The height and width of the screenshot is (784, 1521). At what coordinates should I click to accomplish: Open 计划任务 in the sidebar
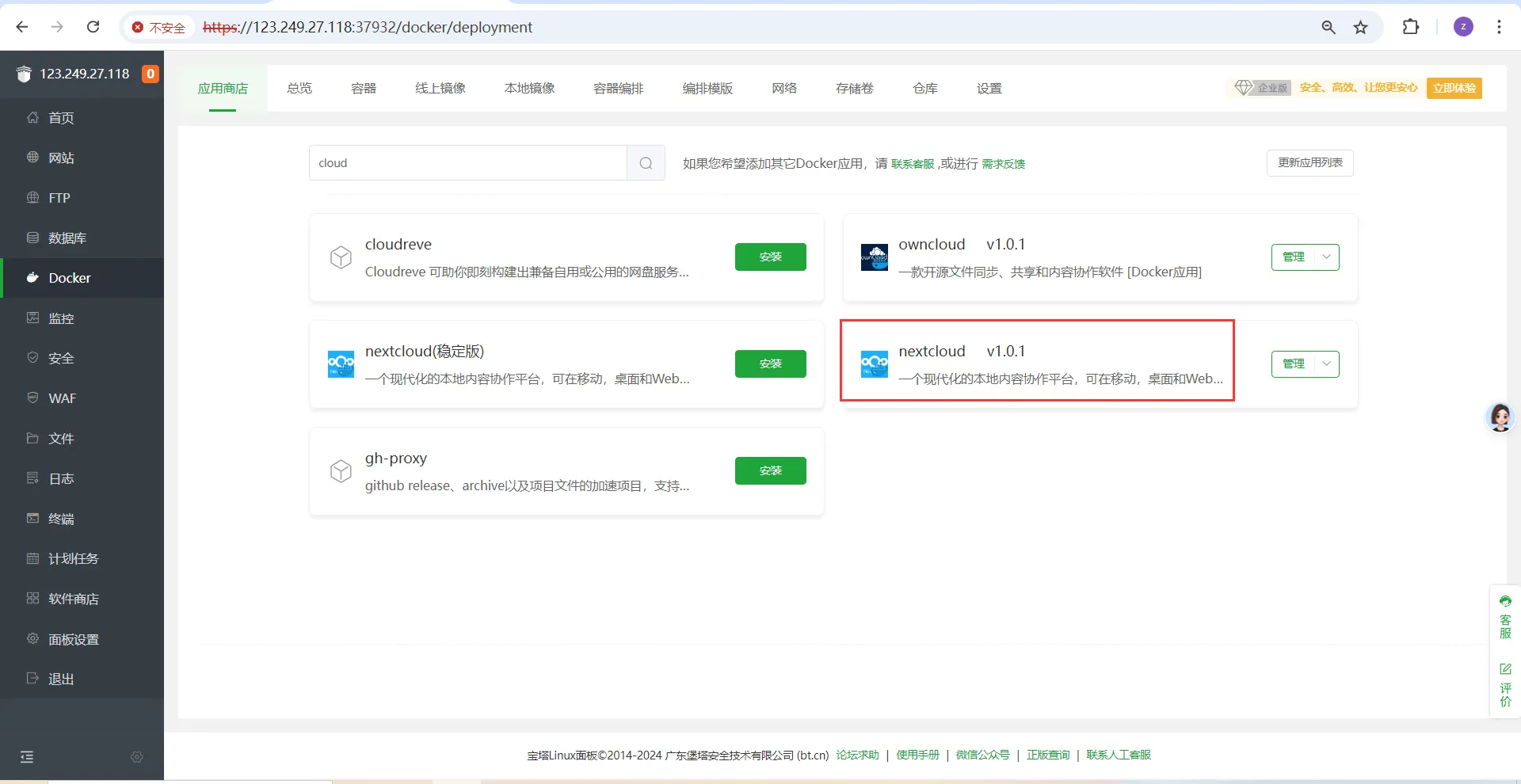(x=82, y=559)
